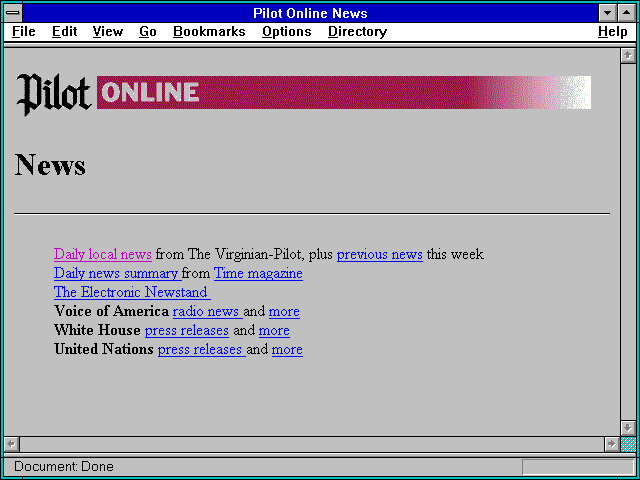Click the vertical scrollbar up arrow
This screenshot has height=480, width=640.
[628, 56]
